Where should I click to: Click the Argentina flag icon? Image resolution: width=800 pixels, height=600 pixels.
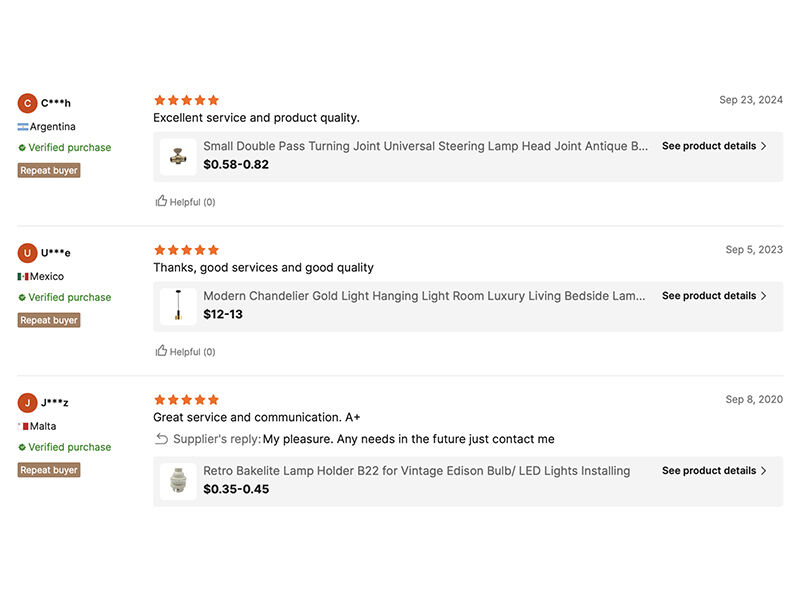pyautogui.click(x=23, y=126)
